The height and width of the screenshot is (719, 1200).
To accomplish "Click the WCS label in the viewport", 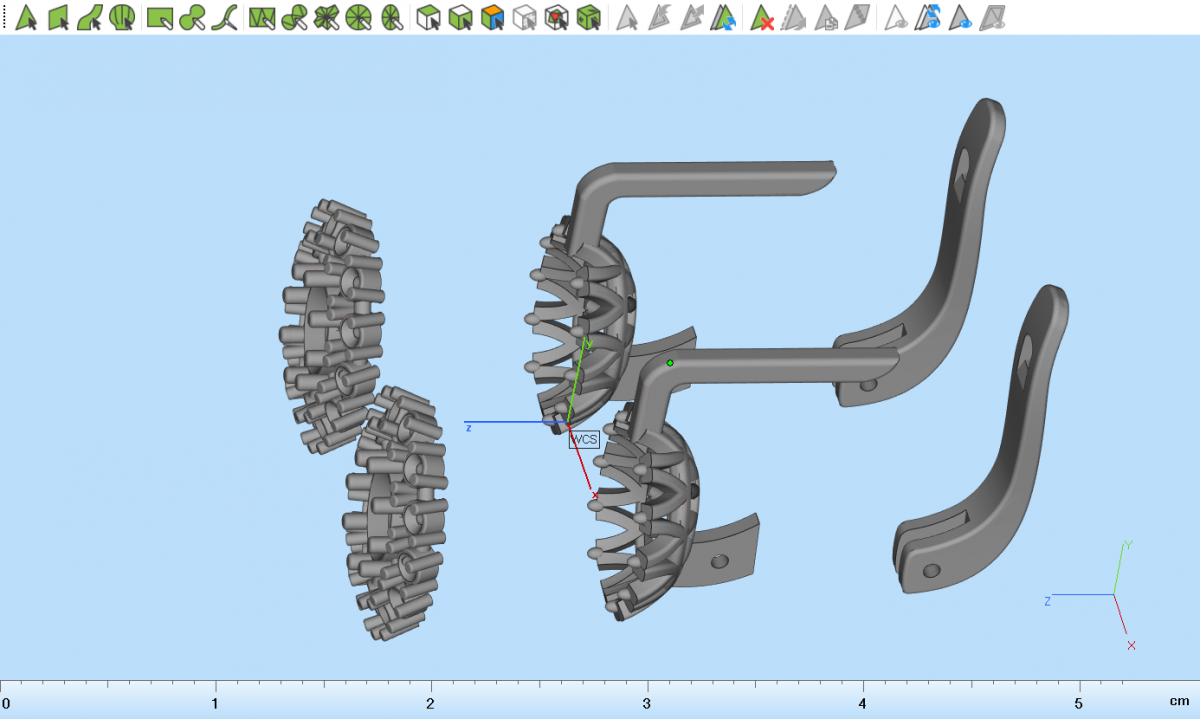I will (584, 438).
